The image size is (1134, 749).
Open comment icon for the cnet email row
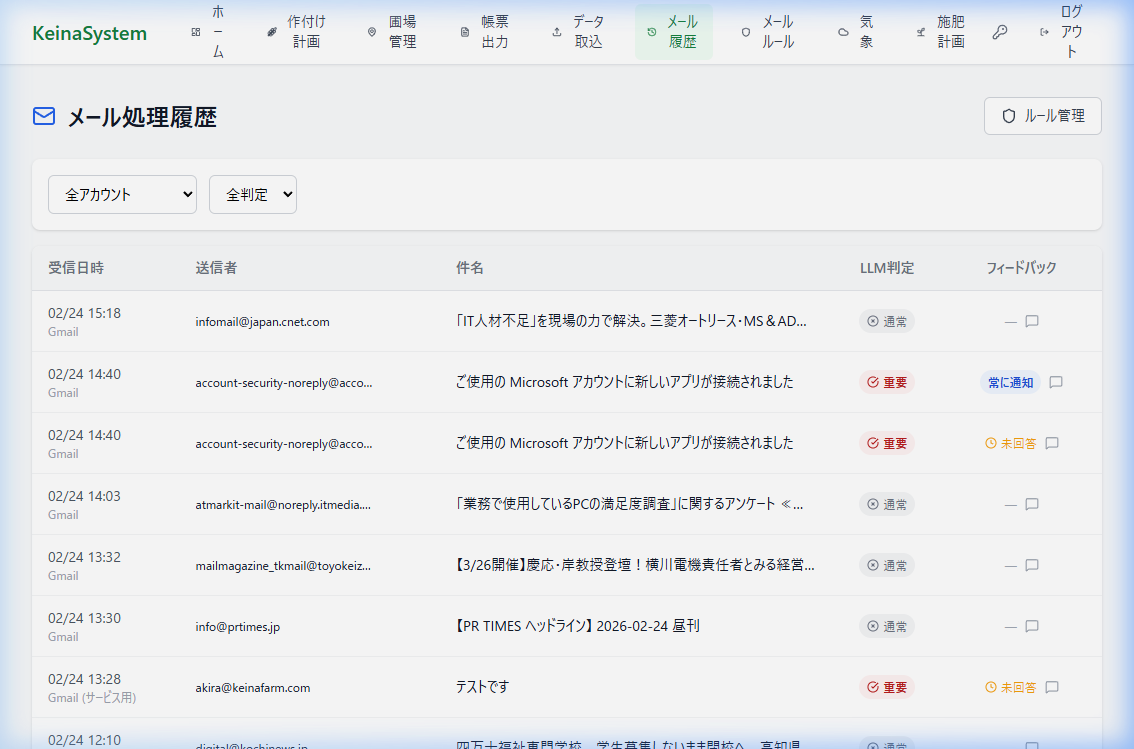(x=1032, y=321)
